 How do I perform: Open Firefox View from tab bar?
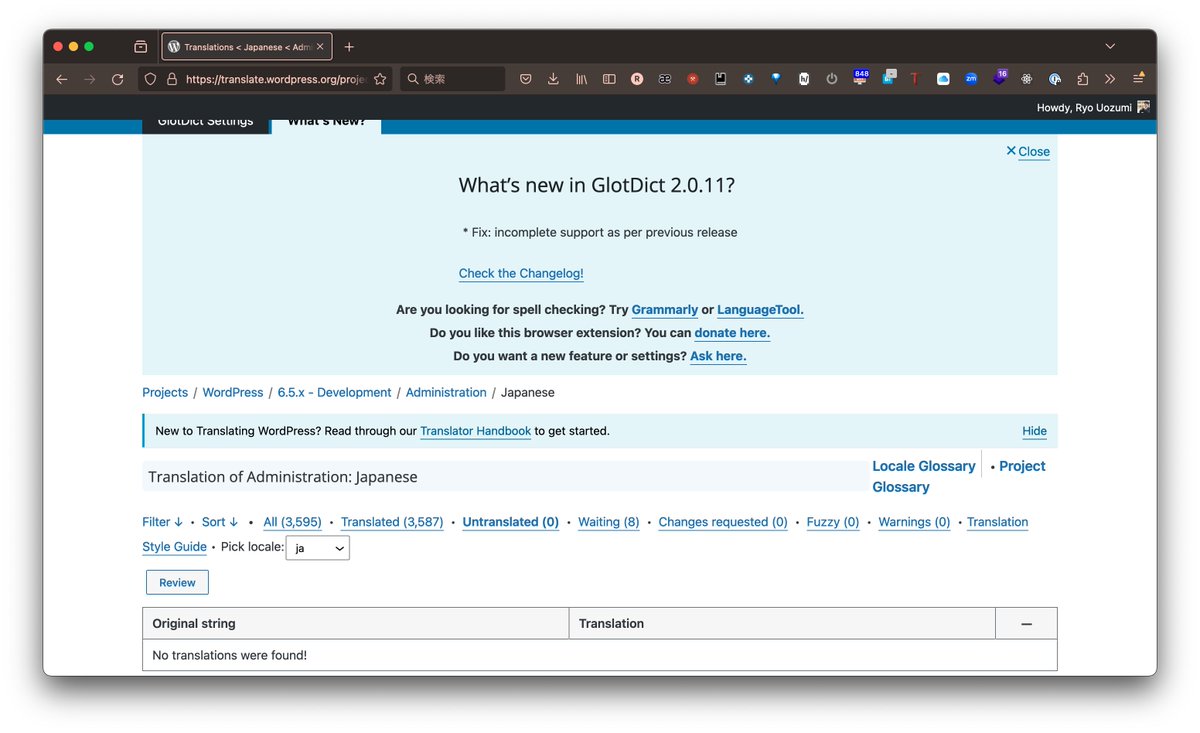(140, 47)
